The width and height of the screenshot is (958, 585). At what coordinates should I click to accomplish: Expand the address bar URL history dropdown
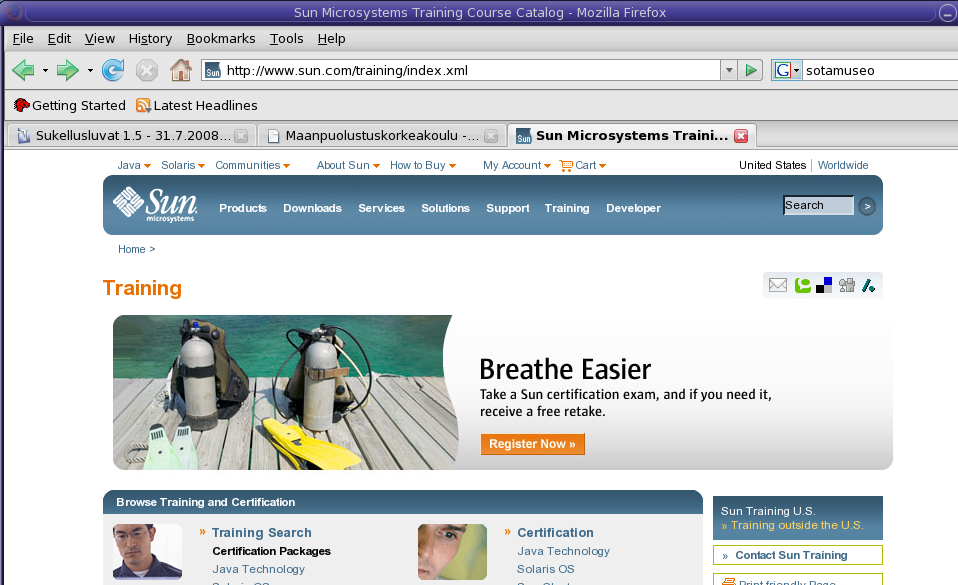[x=728, y=70]
